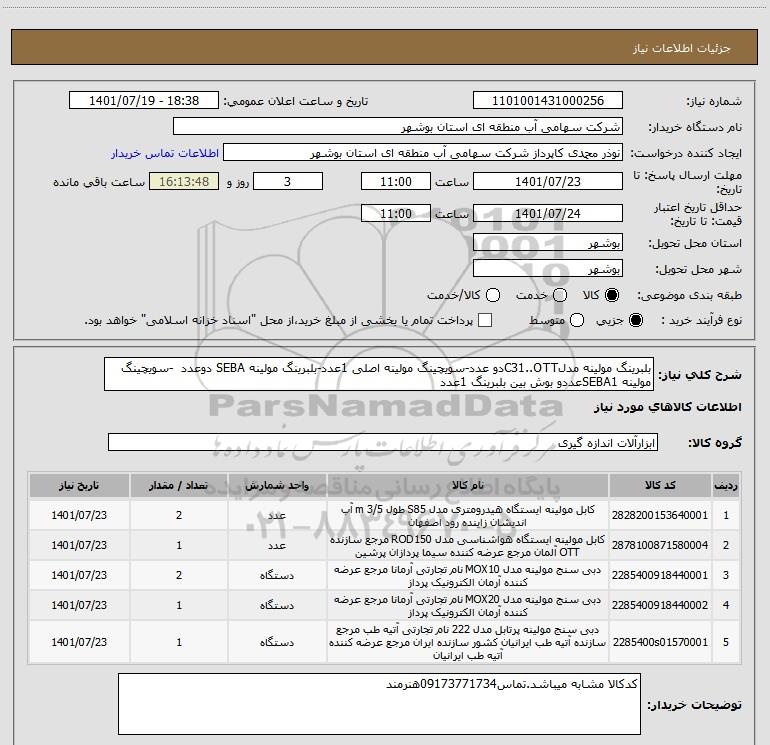The height and width of the screenshot is (745, 770).
Task: Select the کالا/خدمت radio button
Action: coord(493,295)
